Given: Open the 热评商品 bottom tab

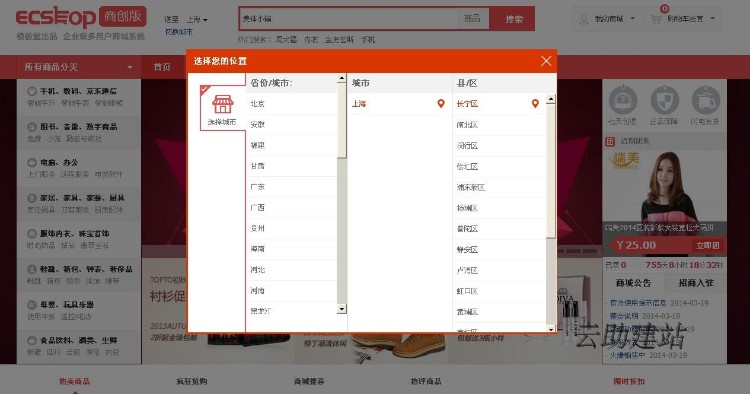Looking at the screenshot, I should [426, 381].
